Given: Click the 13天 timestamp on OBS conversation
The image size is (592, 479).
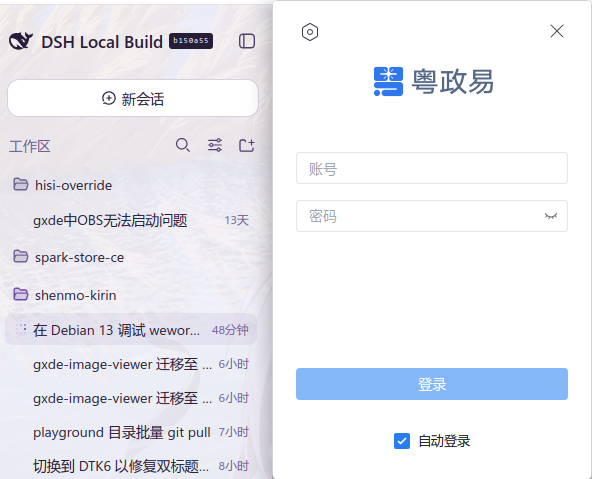Looking at the screenshot, I should coord(237,220).
